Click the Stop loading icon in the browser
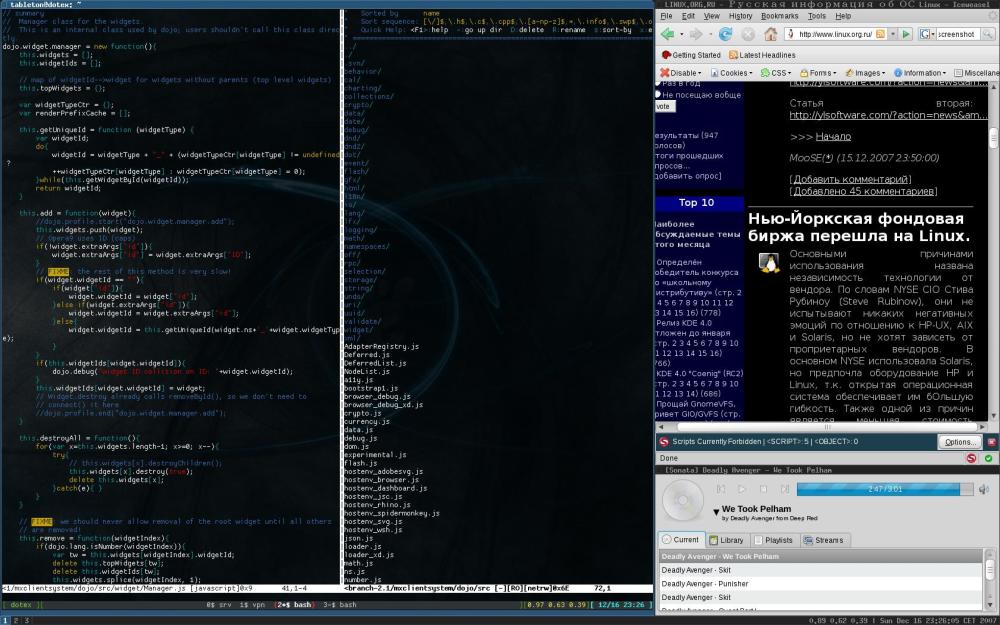Image resolution: width=1000 pixels, height=625 pixels. pos(748,34)
